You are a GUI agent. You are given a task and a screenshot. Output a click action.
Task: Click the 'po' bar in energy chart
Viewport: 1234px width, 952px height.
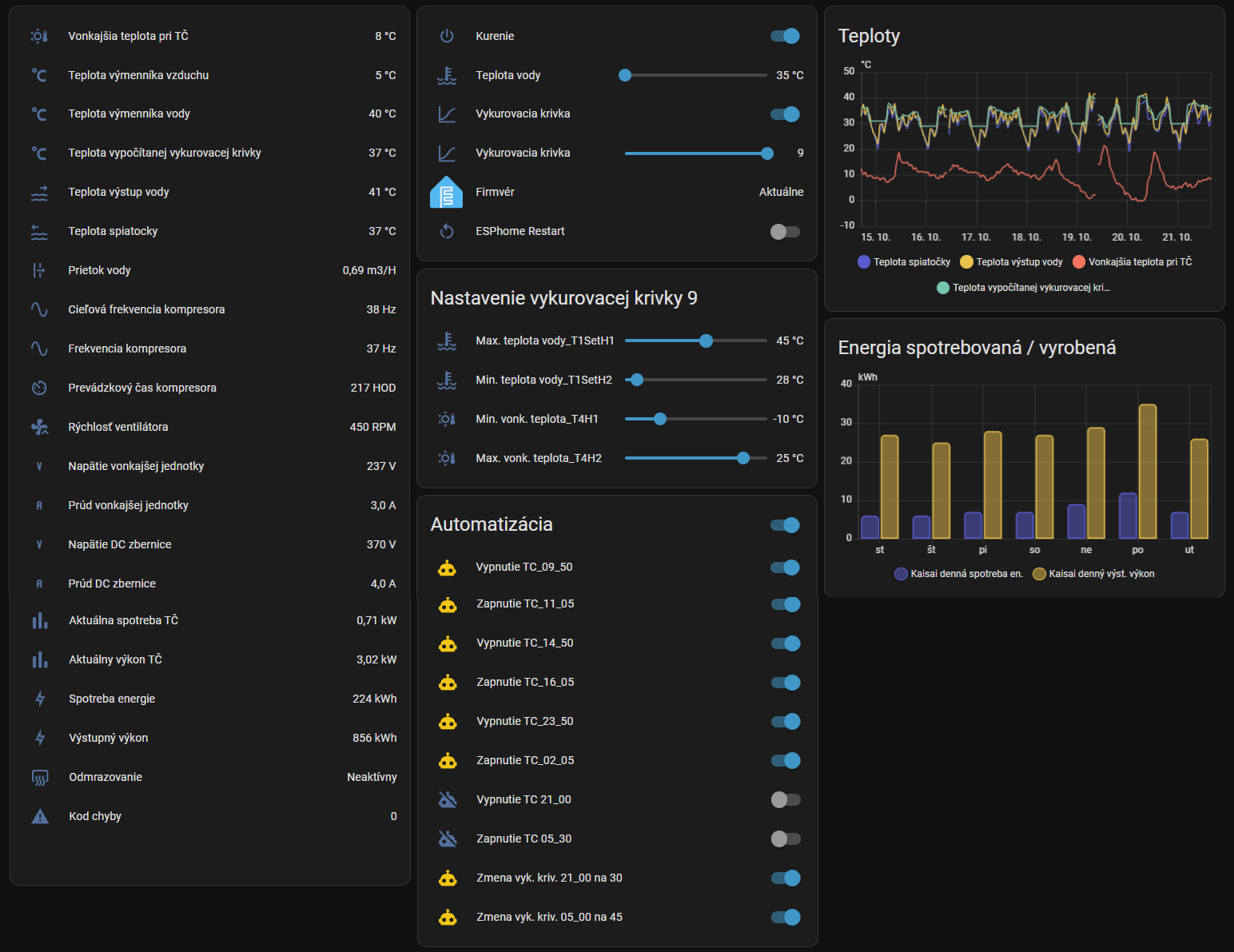[1147, 472]
